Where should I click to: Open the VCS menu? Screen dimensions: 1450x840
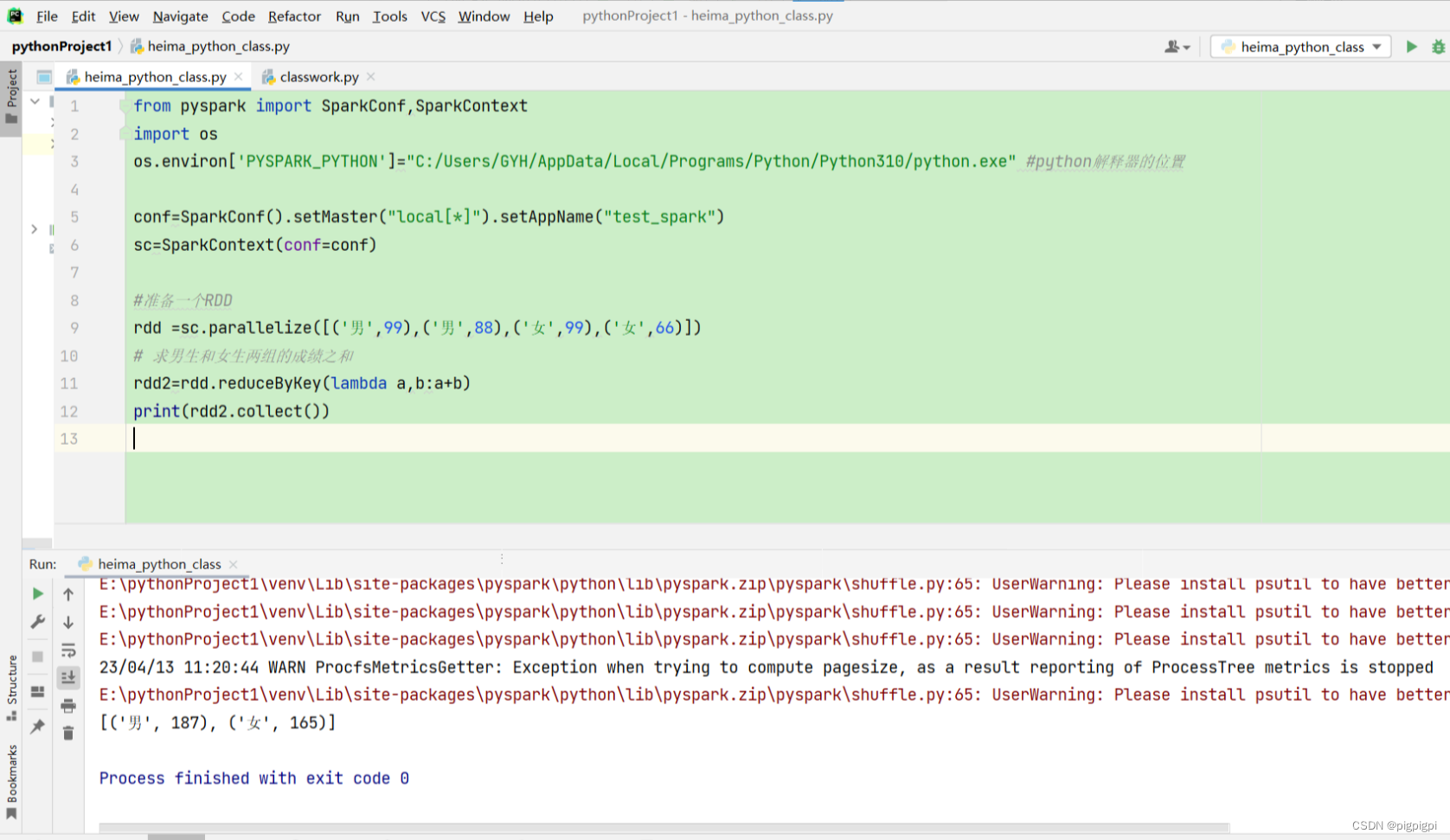point(433,16)
